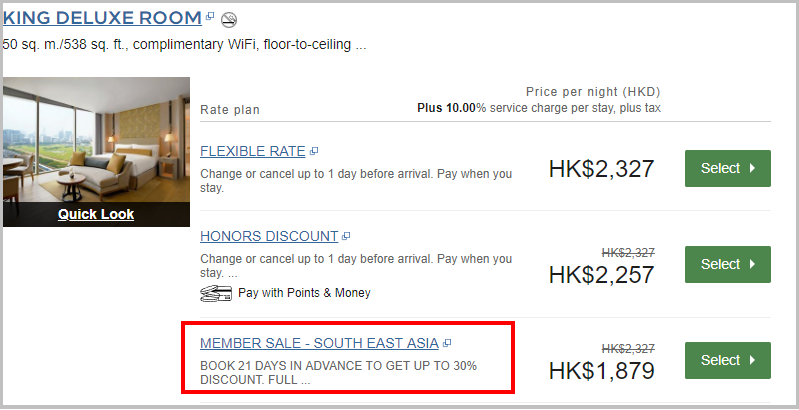Select the Honors Discount rate at HK$2,257
The image size is (799, 410).
point(728,264)
